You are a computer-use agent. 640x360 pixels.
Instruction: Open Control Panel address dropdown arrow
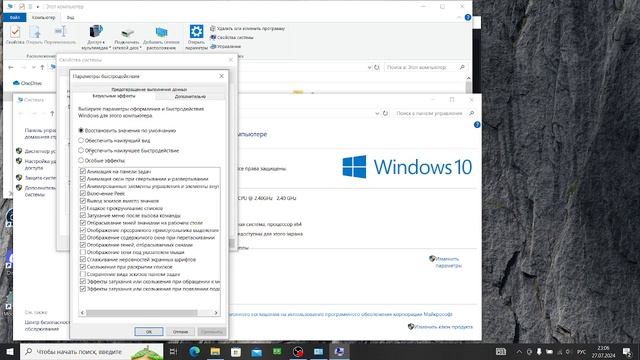pos(377,113)
